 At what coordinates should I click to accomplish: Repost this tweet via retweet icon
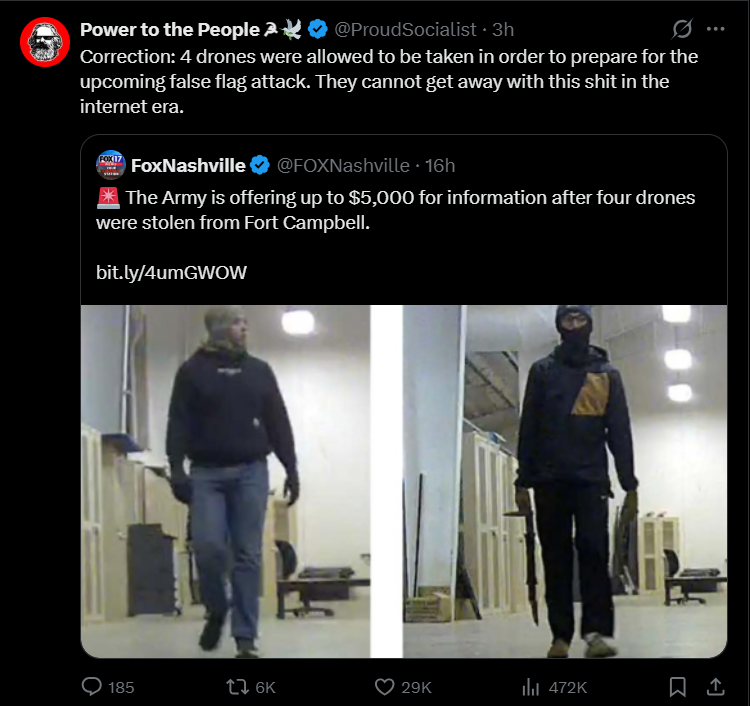click(237, 687)
